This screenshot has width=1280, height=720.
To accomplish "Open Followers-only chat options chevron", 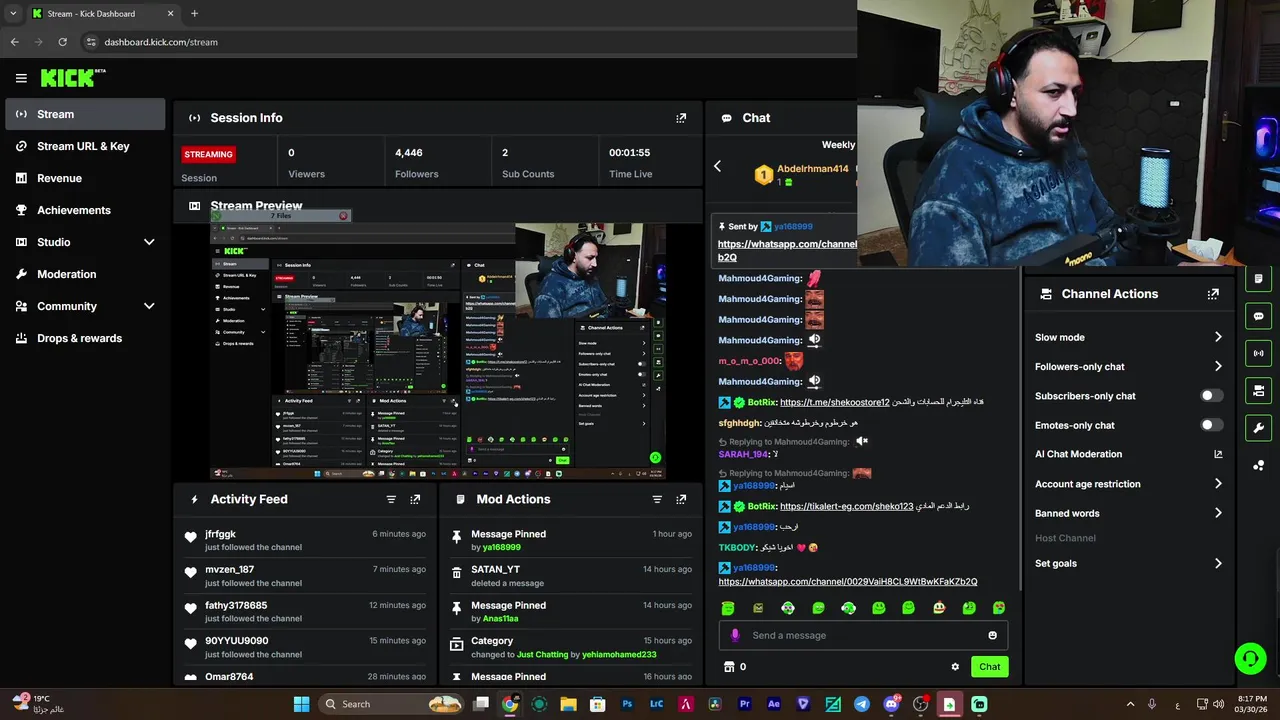I will (x=1218, y=366).
